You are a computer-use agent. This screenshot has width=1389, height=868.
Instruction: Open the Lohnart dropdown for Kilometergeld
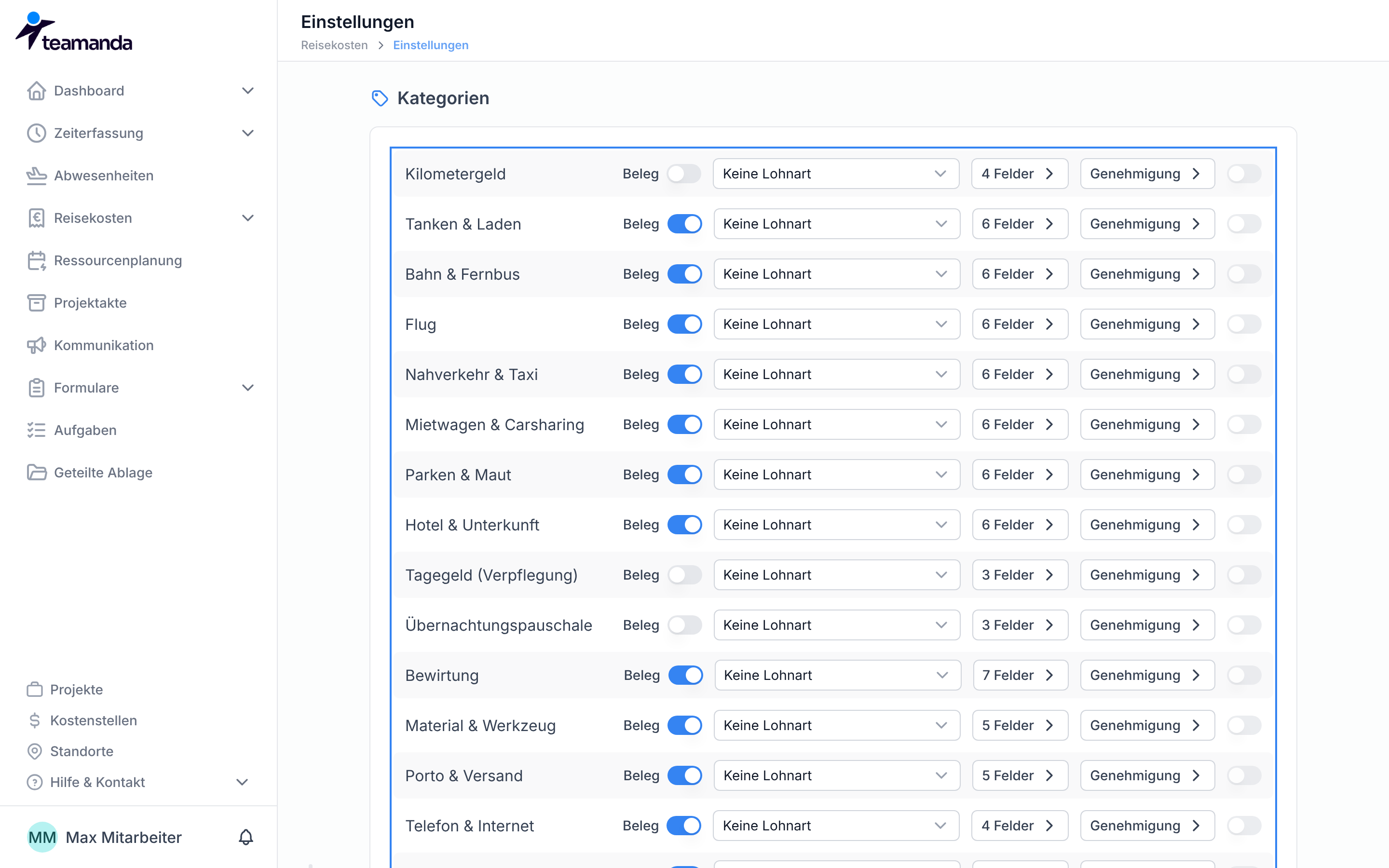click(836, 174)
